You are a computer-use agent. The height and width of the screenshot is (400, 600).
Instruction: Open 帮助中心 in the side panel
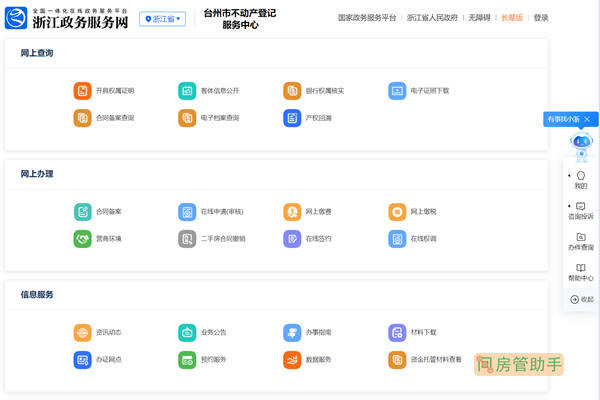coord(580,272)
